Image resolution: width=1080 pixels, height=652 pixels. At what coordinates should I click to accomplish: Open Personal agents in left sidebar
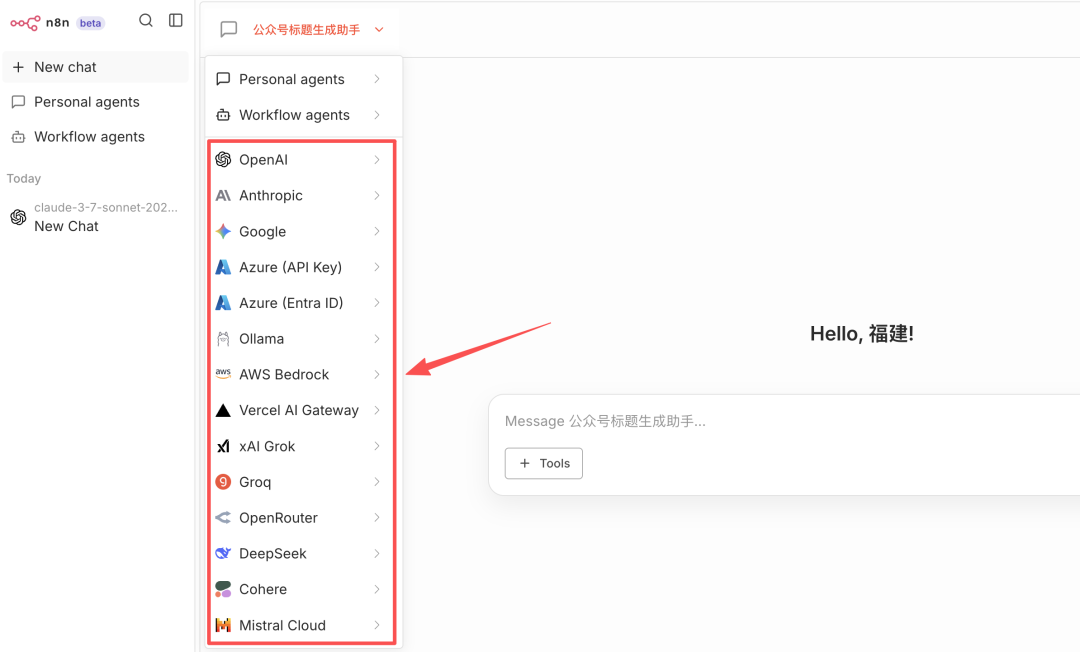[86, 102]
